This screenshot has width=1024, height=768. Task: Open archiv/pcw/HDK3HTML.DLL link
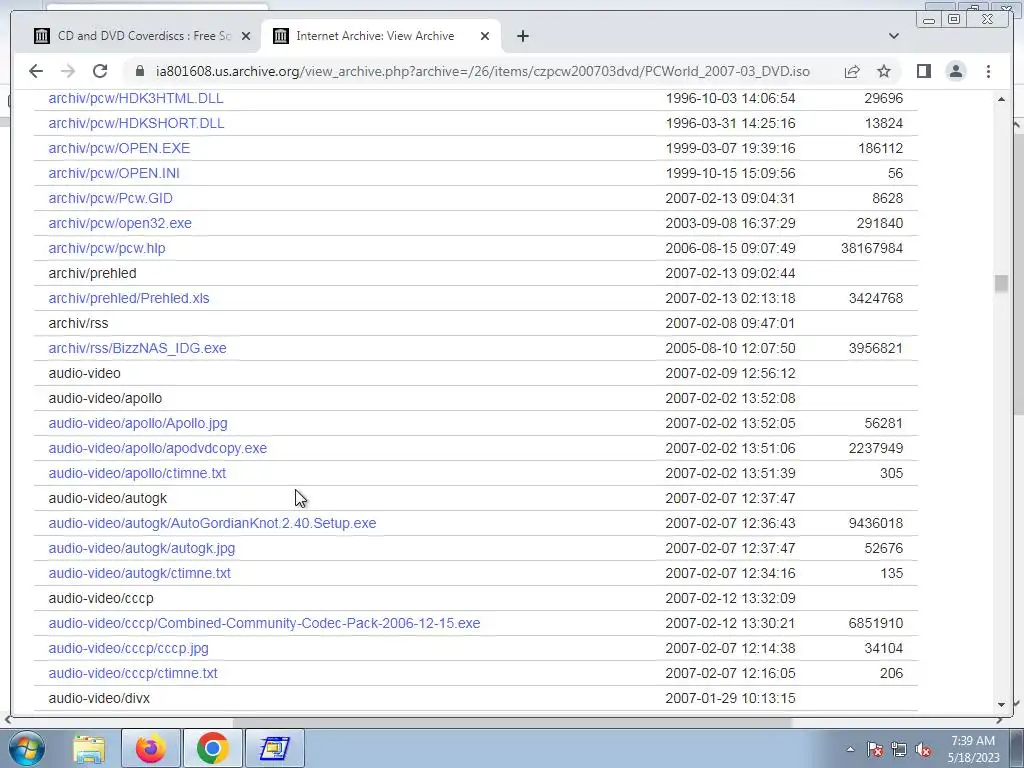pos(136,98)
